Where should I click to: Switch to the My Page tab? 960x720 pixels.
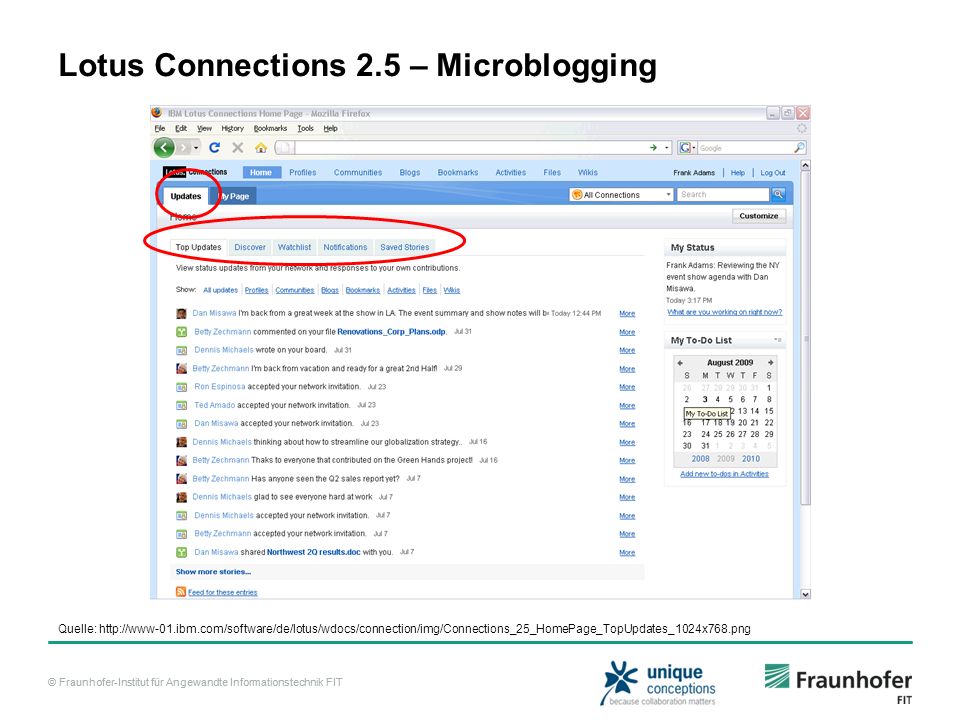click(233, 196)
